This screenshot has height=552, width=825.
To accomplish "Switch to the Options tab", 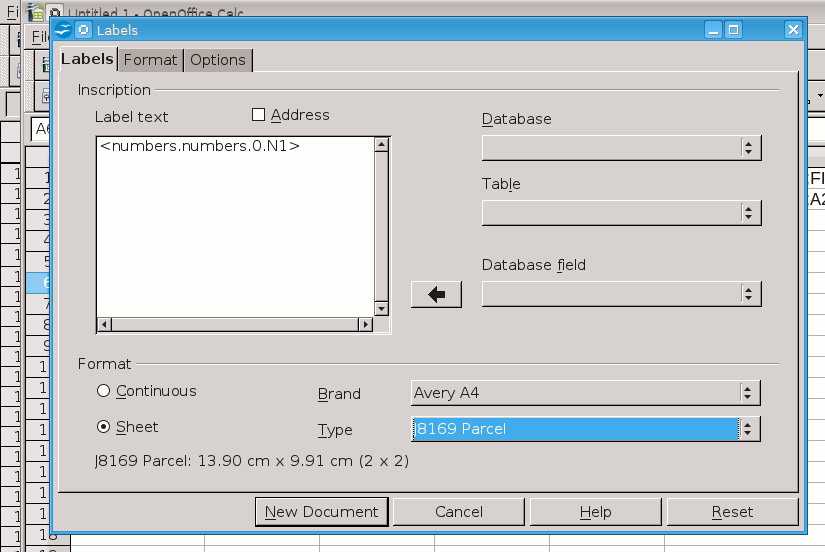I will click(x=218, y=60).
